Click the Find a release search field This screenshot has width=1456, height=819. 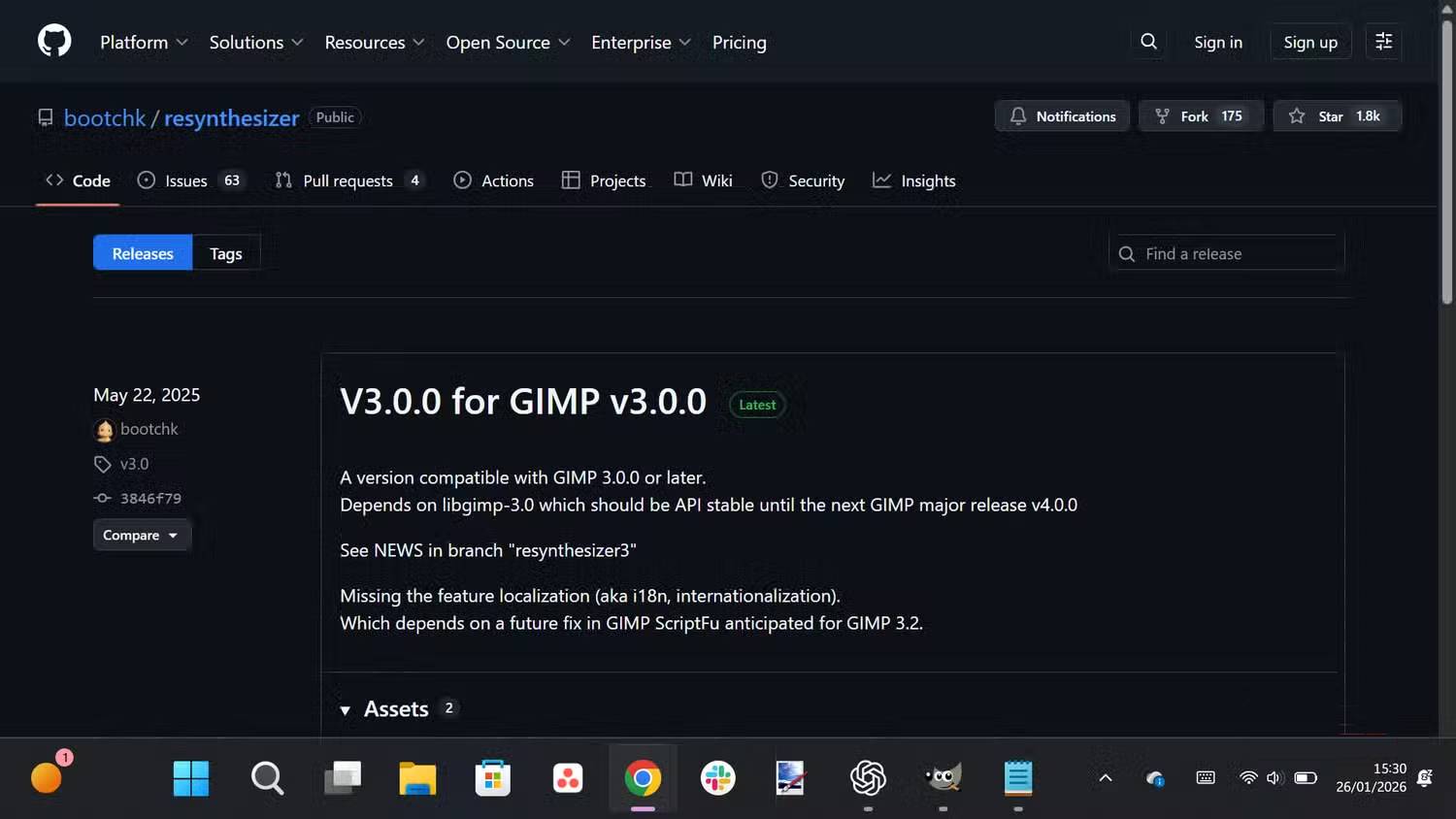1225,253
